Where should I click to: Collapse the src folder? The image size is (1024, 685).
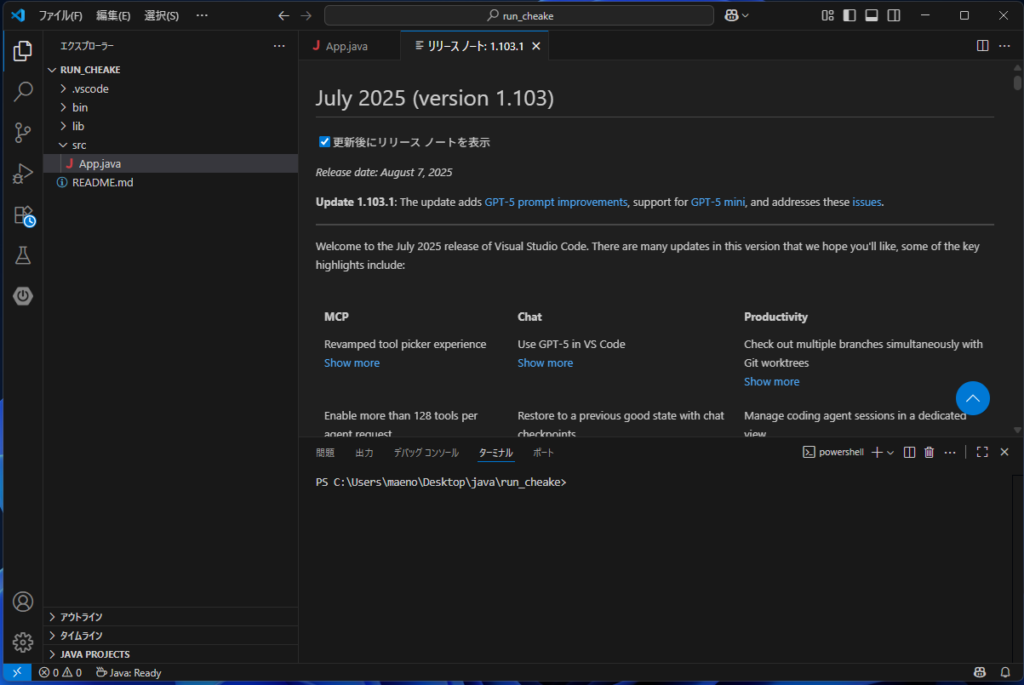(63, 145)
